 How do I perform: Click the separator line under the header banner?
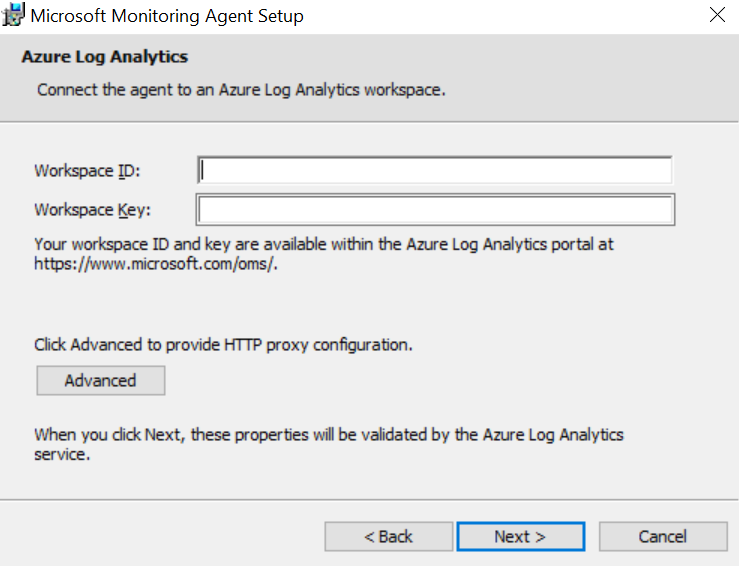(370, 122)
